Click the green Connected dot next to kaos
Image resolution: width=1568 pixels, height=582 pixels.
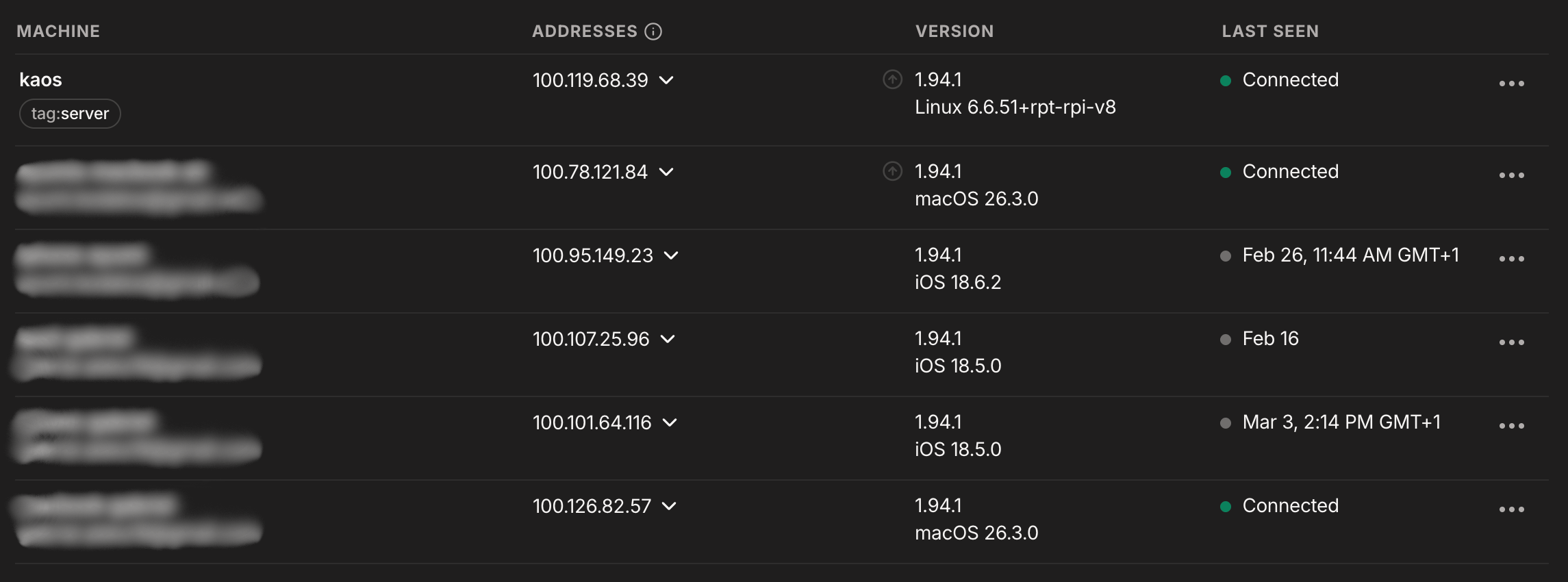(1226, 80)
